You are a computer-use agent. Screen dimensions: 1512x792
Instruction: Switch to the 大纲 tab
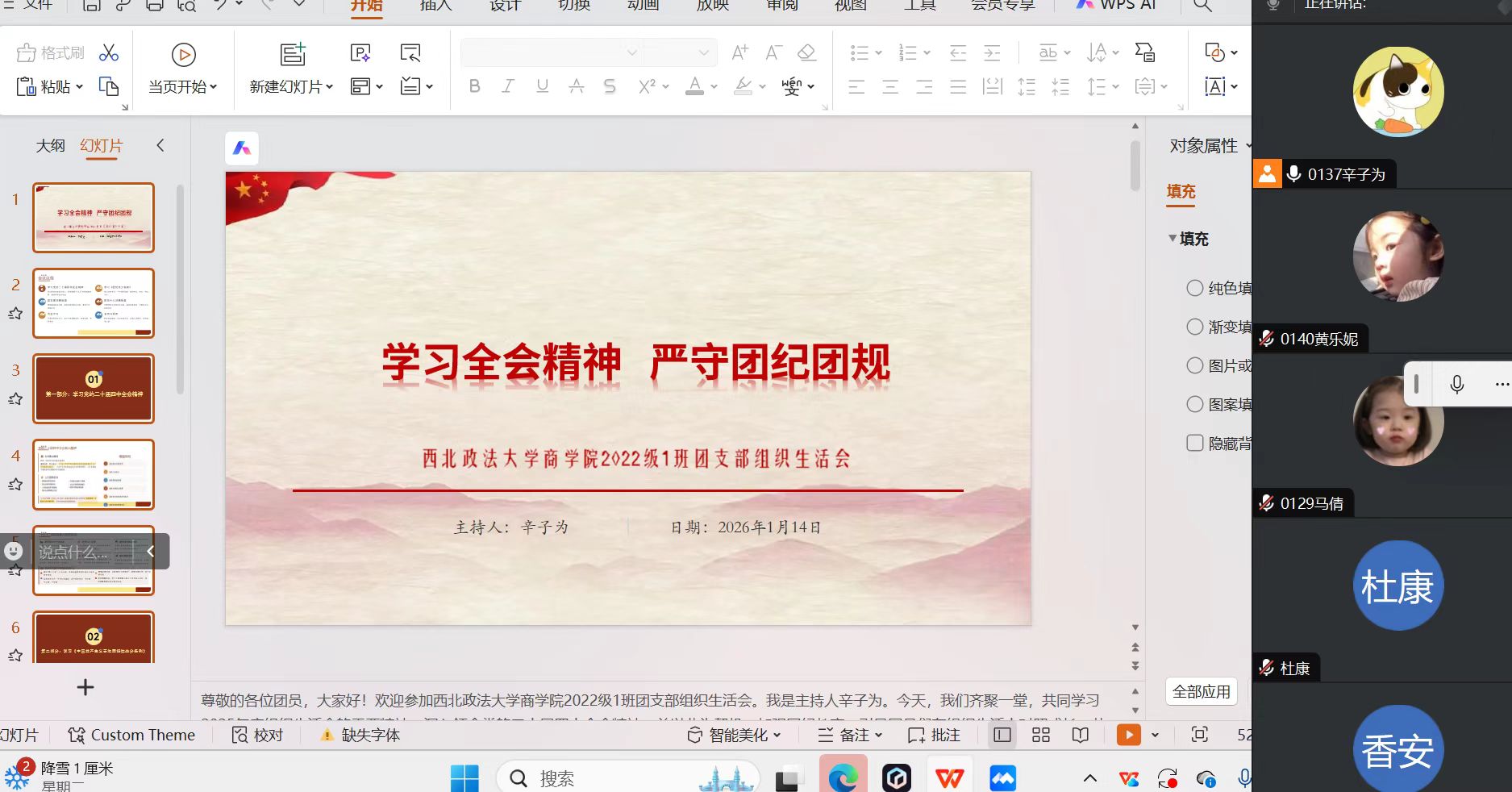coord(50,146)
